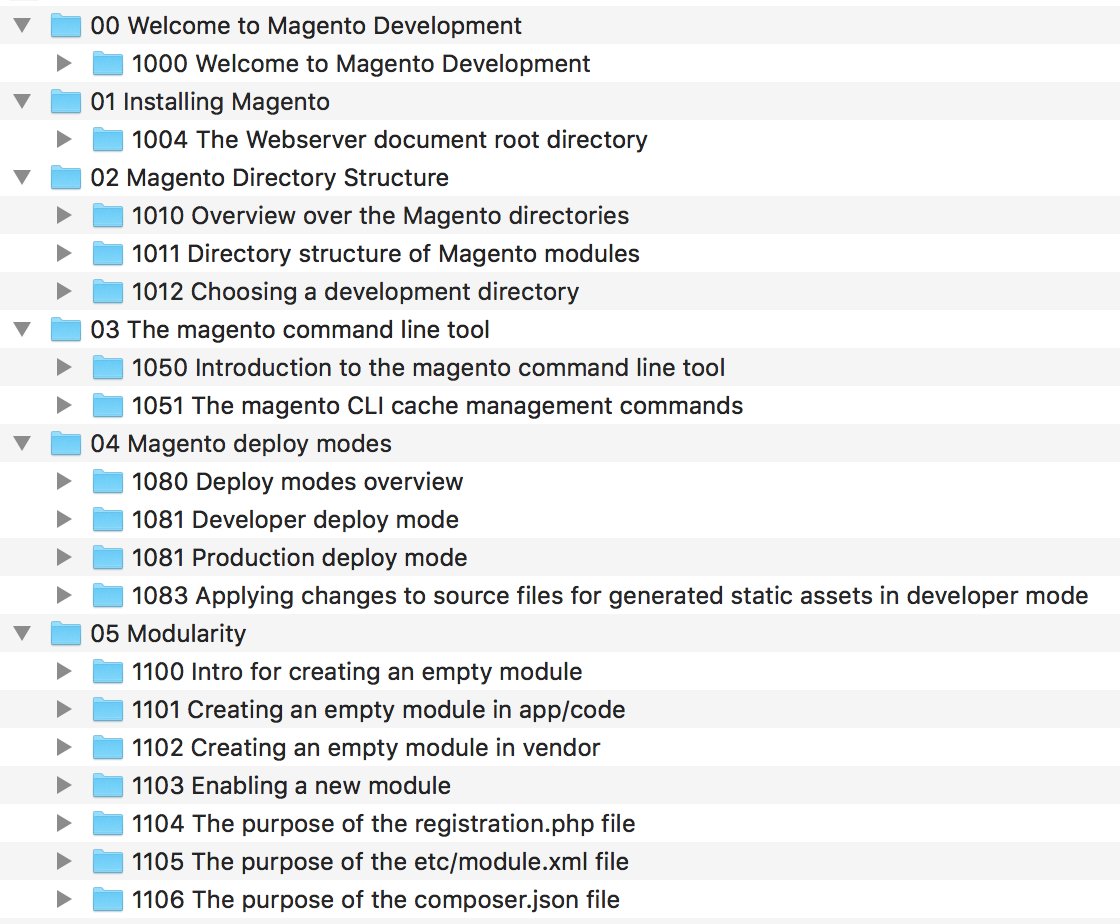Click folder icon of 1106 composer.json row
Screen dimensions: 1120x924
108,900
